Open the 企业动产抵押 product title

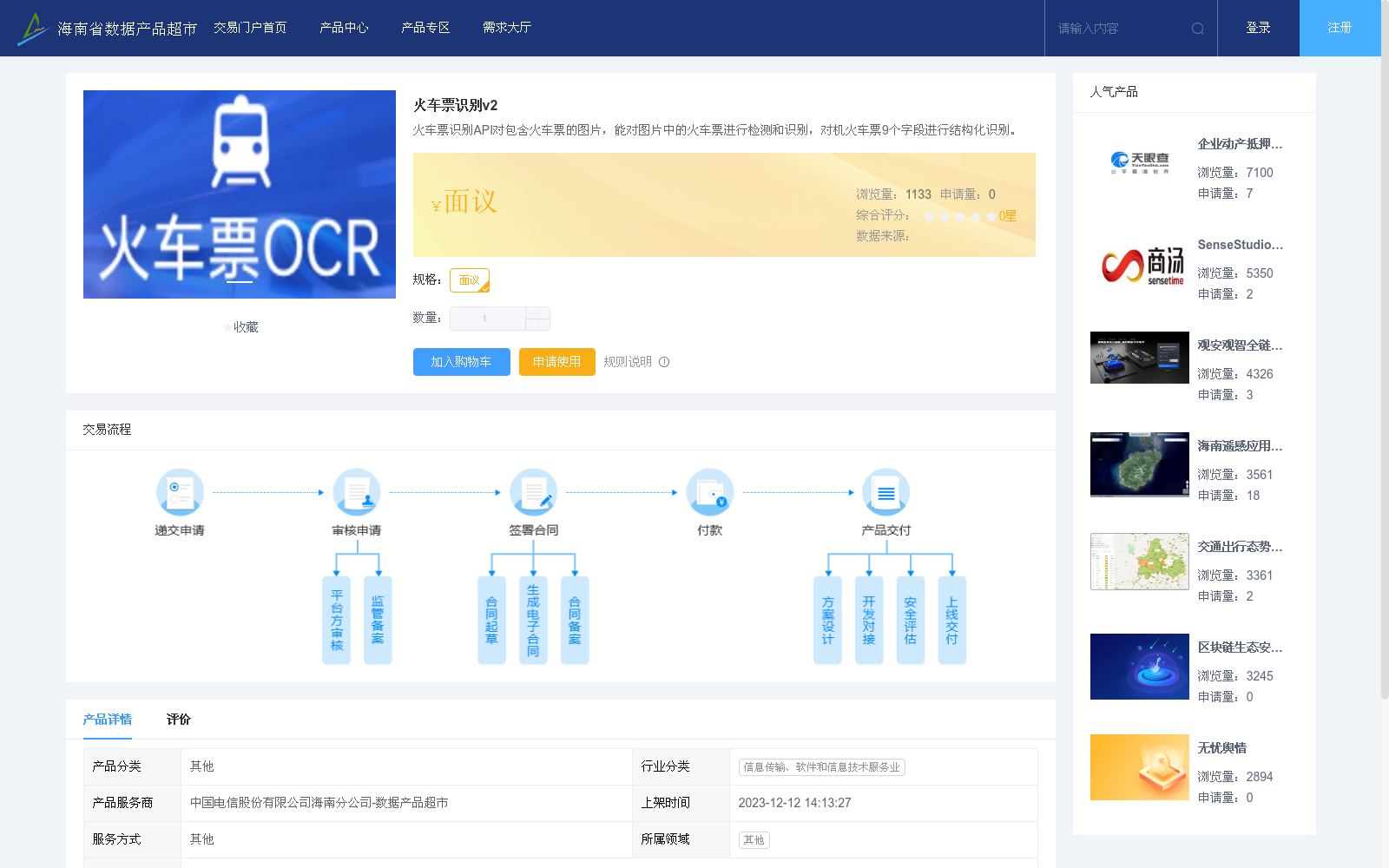(x=1240, y=144)
